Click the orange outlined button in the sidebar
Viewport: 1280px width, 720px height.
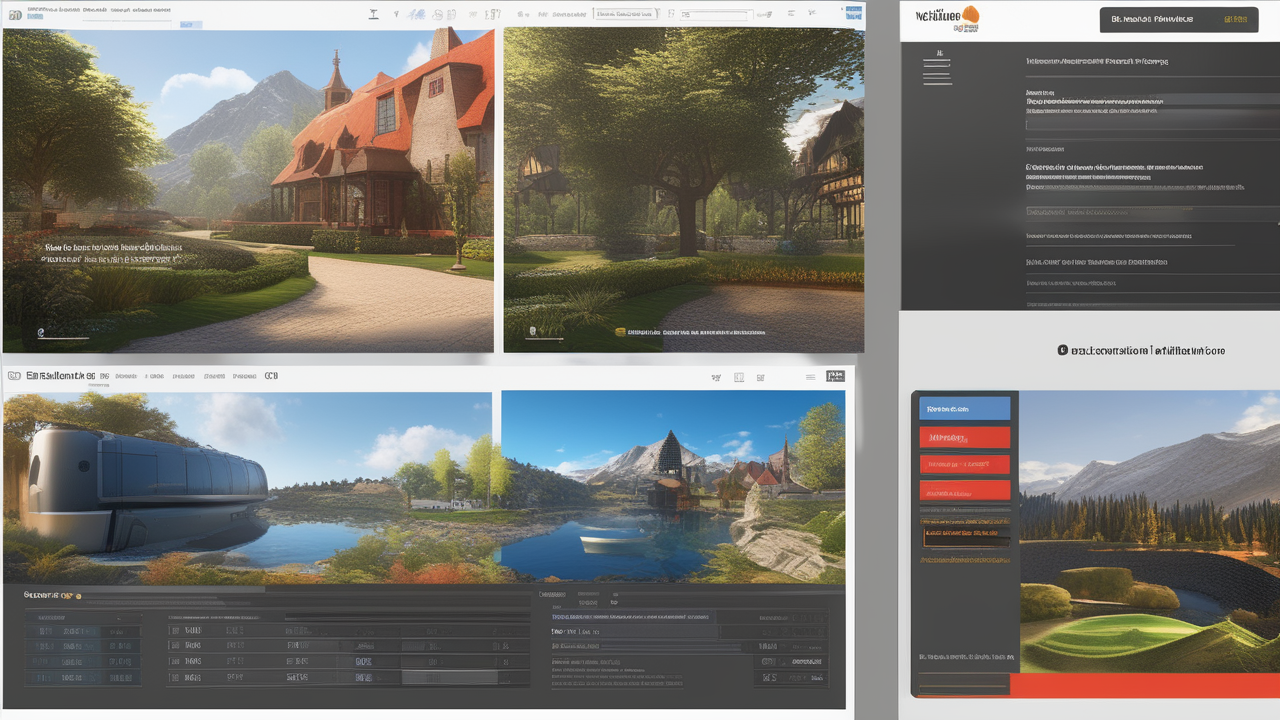coord(964,533)
